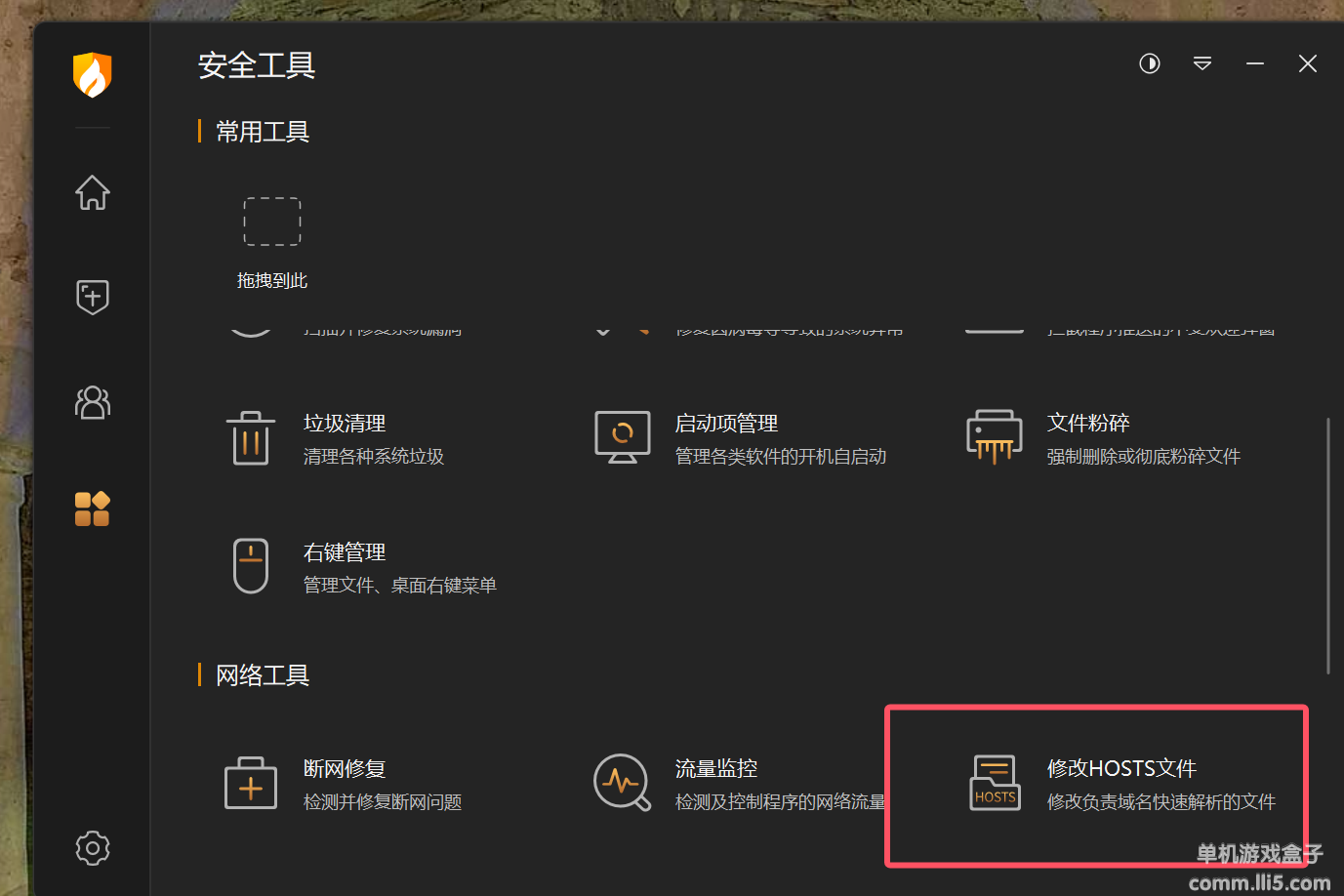Click the 断网修复 title text

click(345, 769)
